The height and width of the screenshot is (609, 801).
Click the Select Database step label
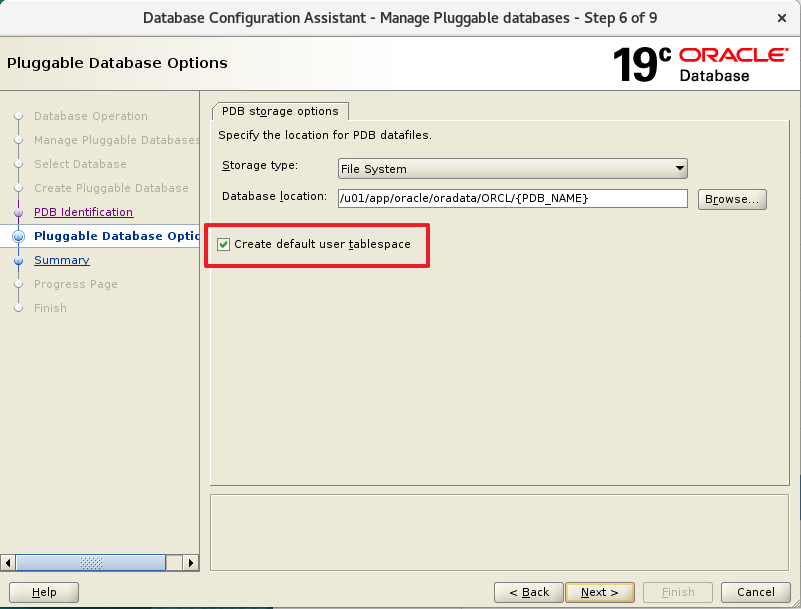80,164
